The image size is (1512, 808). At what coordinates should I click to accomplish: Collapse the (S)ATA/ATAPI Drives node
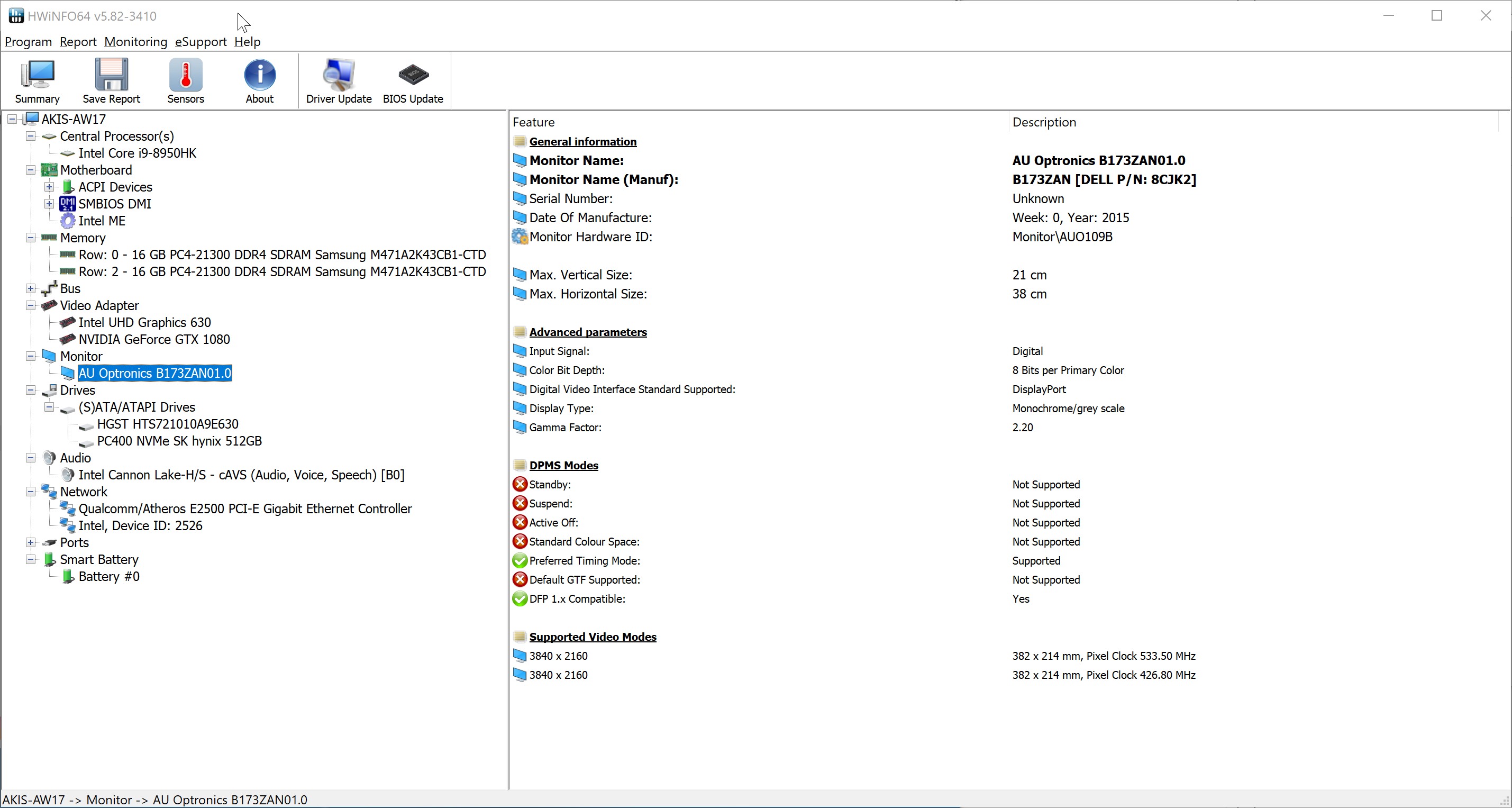pos(49,407)
